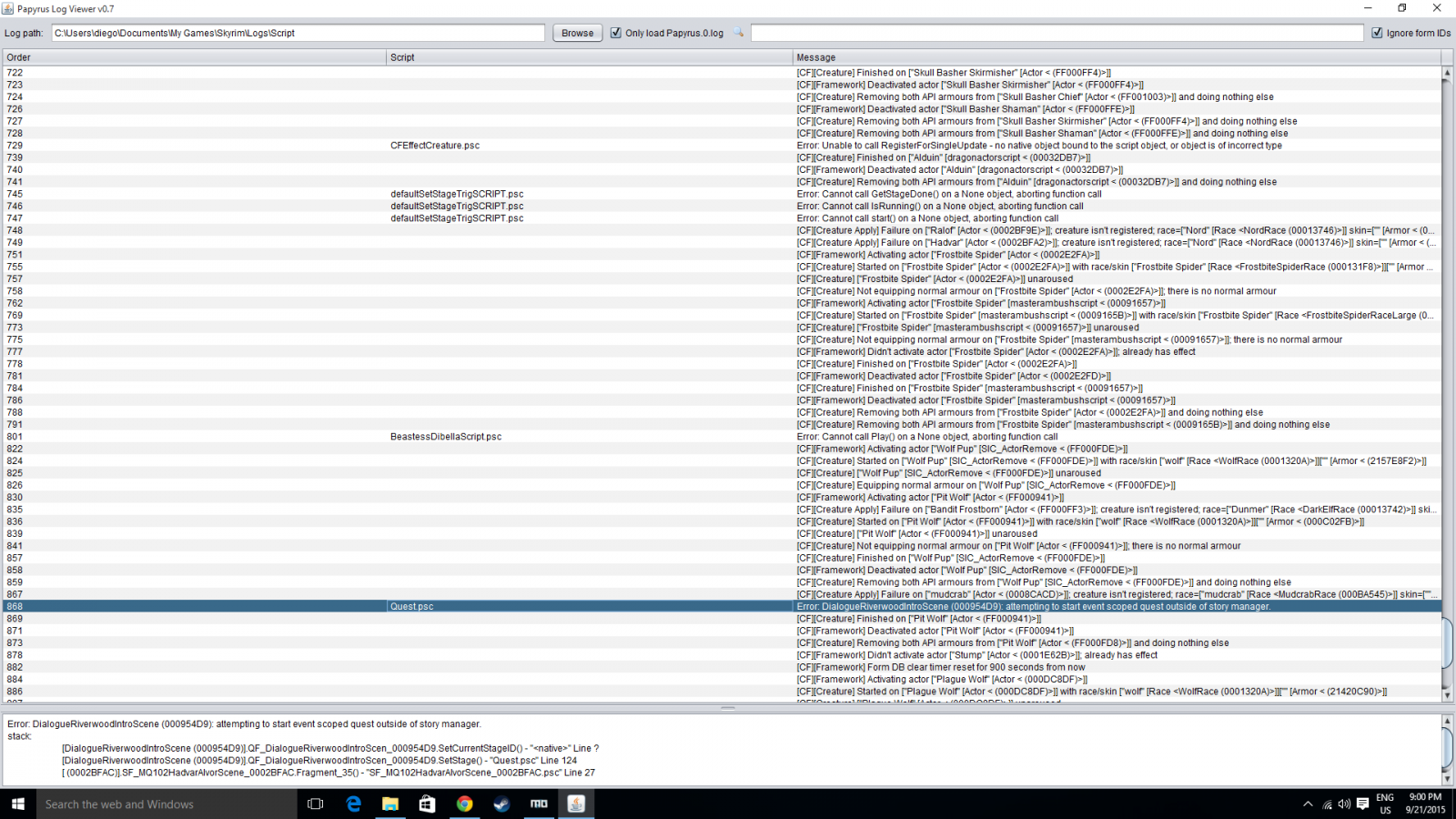Open Steam from the taskbar
Screen dimensions: 1456x819
501,804
